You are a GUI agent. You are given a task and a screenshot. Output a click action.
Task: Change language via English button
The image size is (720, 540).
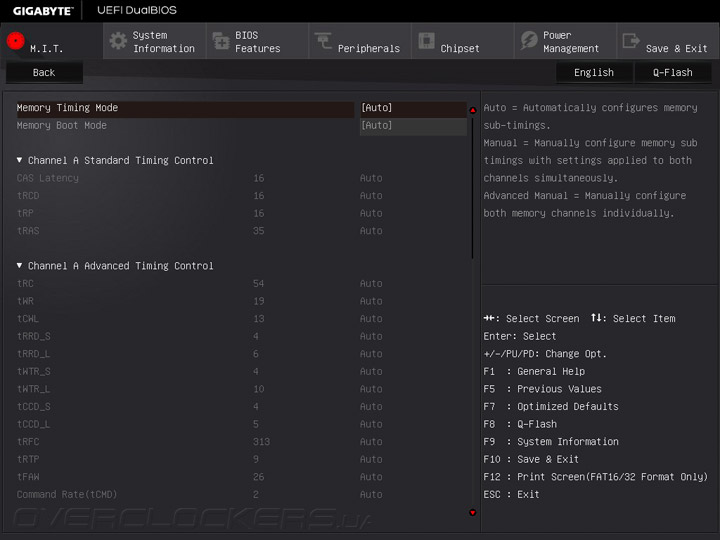594,73
